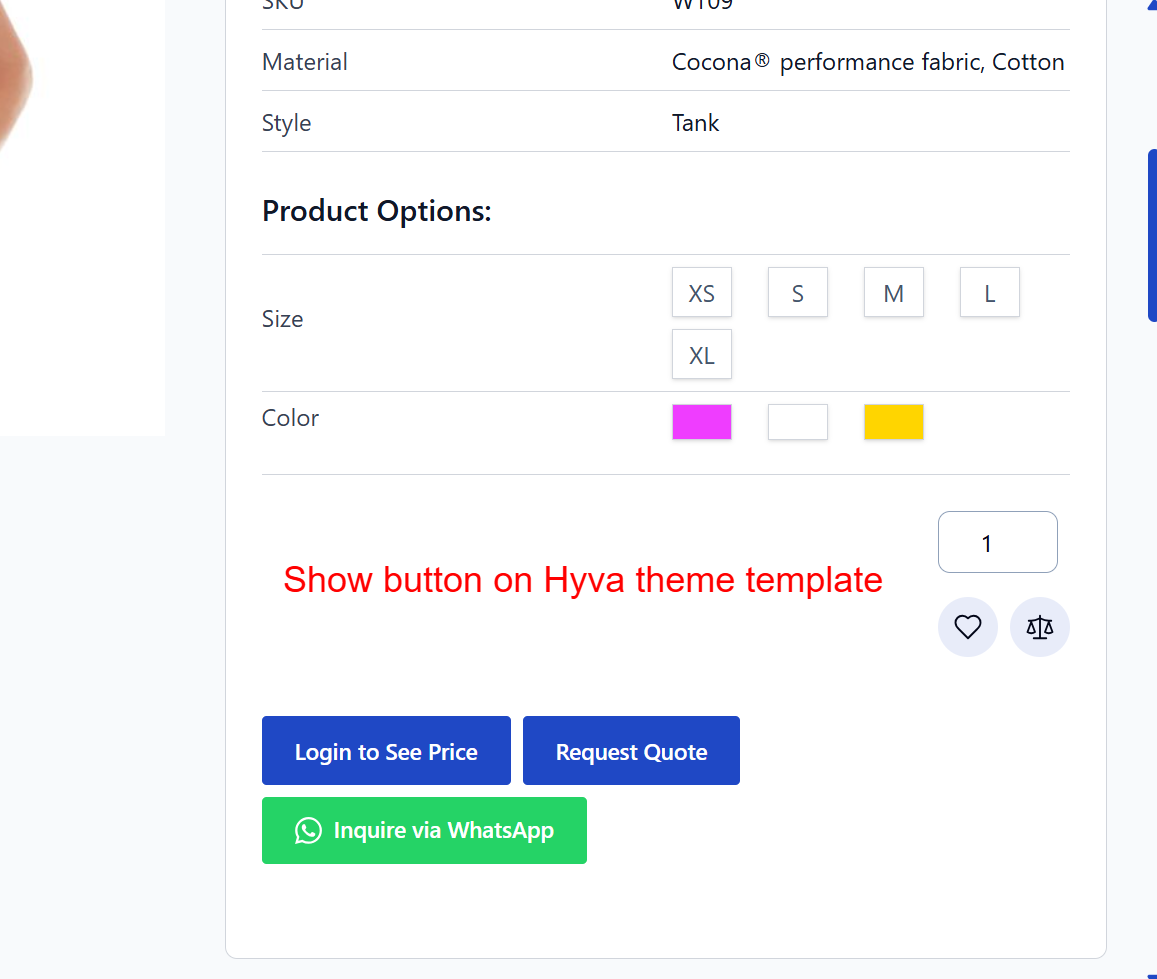Focus the quantity input field

pos(997,543)
